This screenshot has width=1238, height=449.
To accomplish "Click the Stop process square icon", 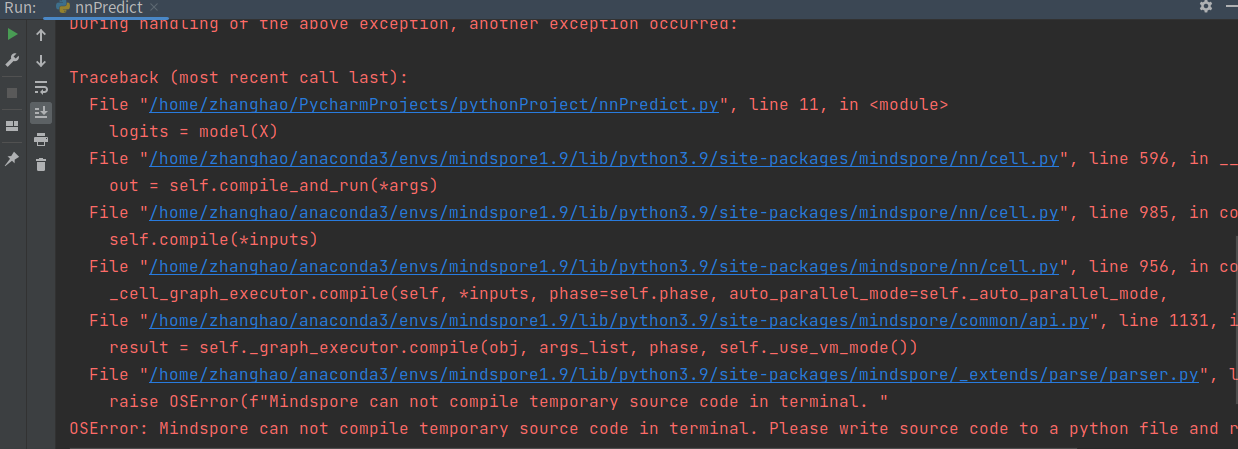I will pos(12,93).
